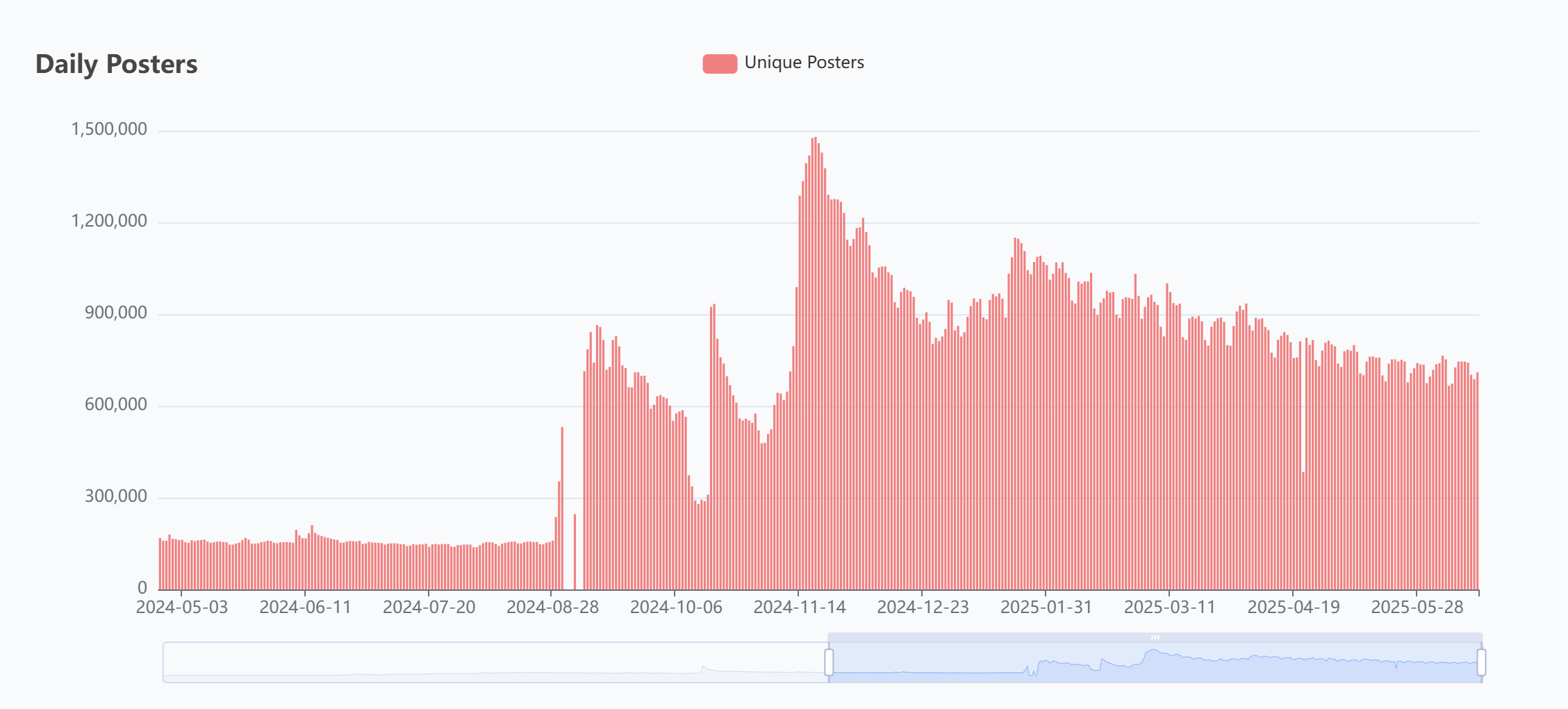Click the 900,000 y-axis label
Viewport: 1568px width, 709px height.
(116, 313)
